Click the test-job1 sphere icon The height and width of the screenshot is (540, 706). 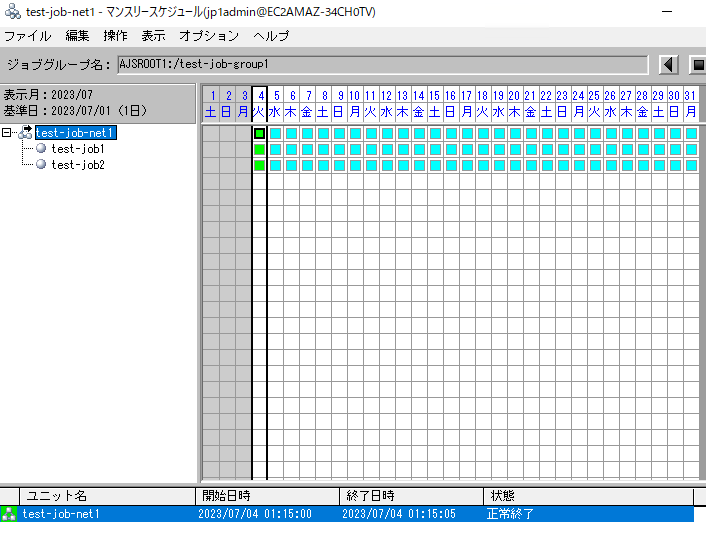(x=41, y=149)
